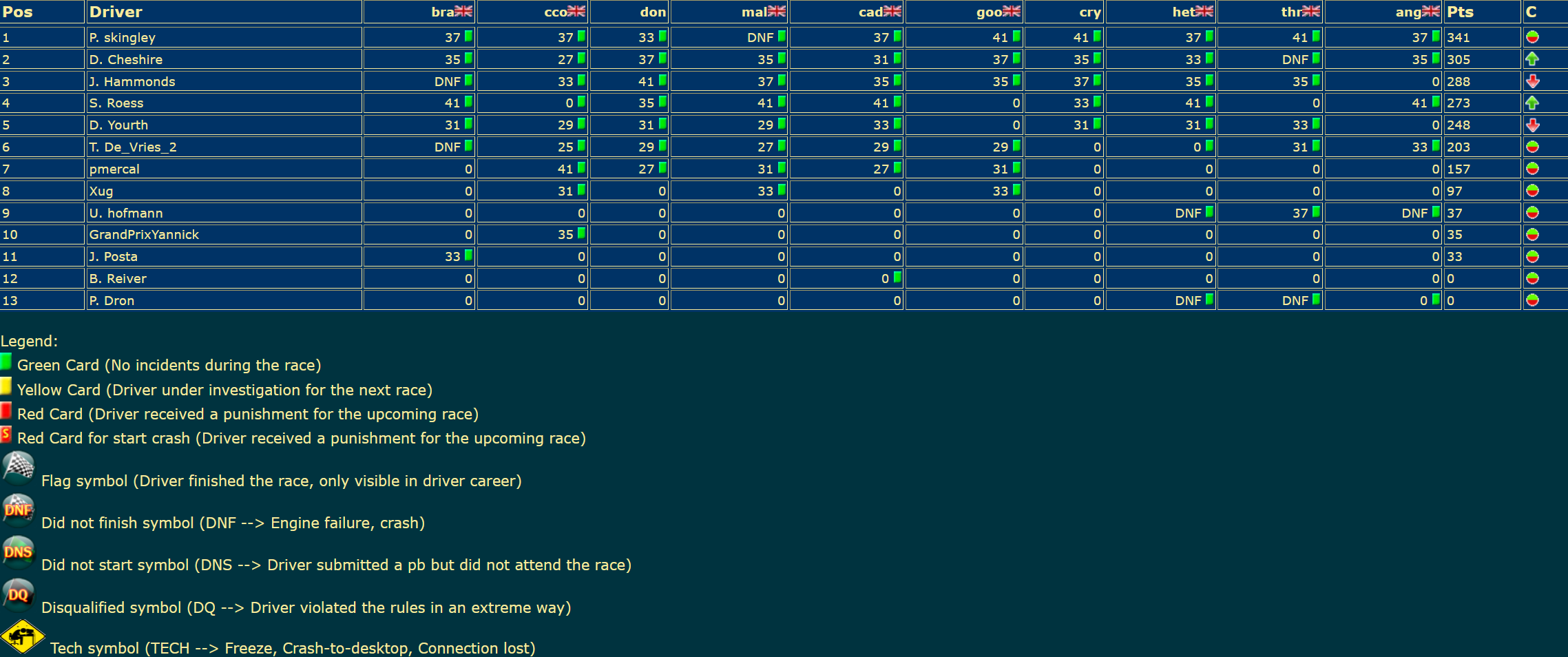
Task: Click the DQ disqualified symbol icon
Action: [x=18, y=595]
